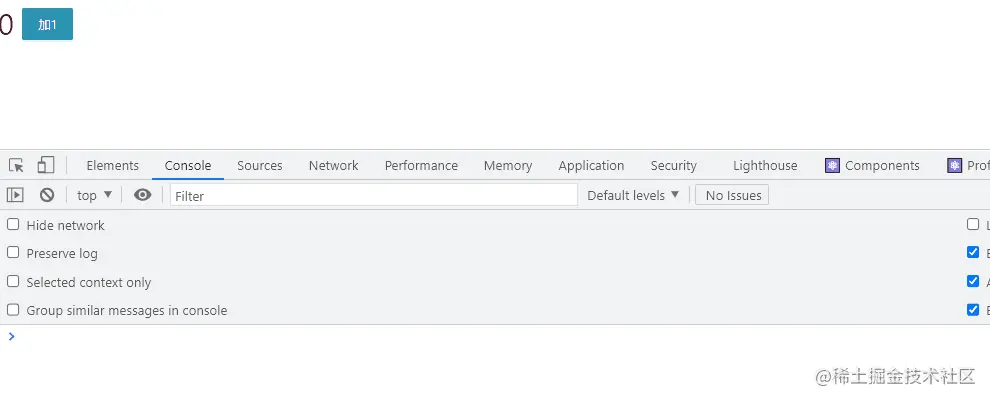Switch to the Network tab

coord(333,165)
